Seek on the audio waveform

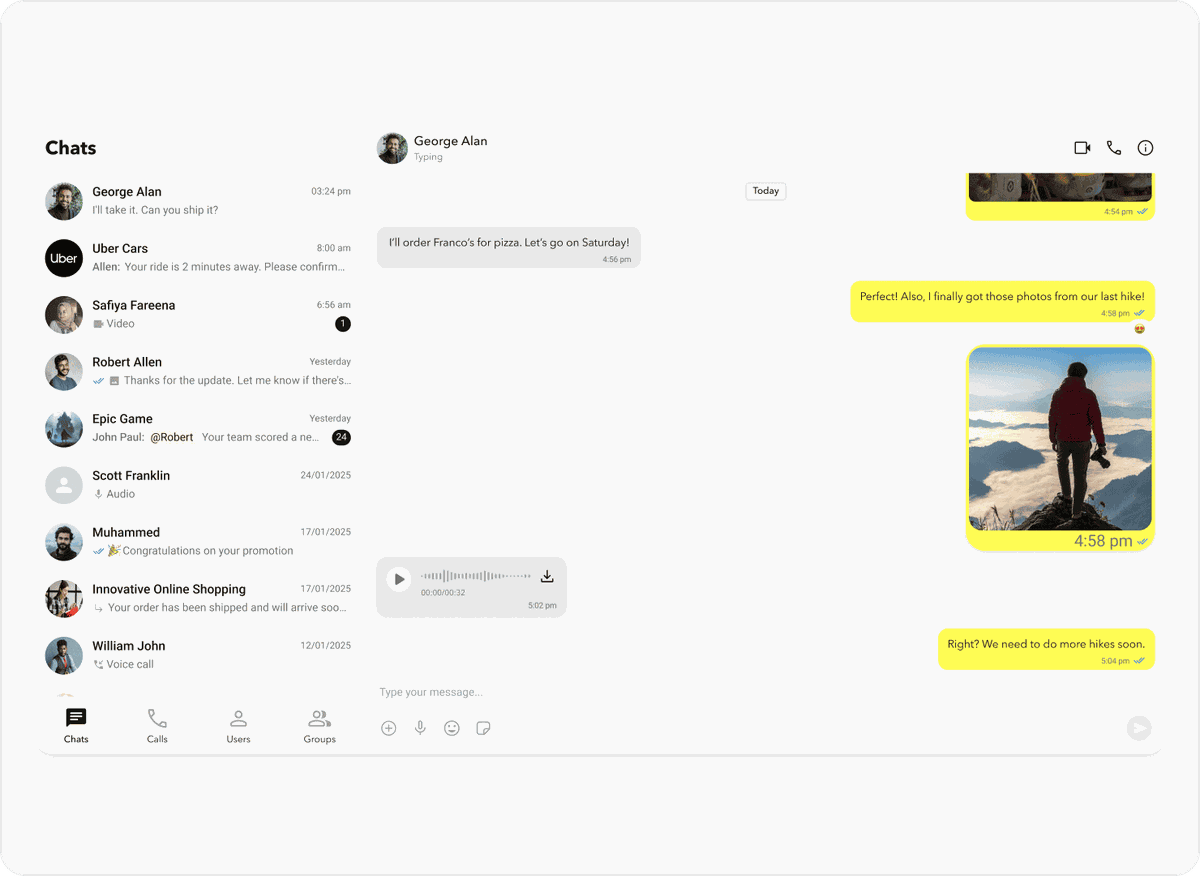tap(476, 576)
